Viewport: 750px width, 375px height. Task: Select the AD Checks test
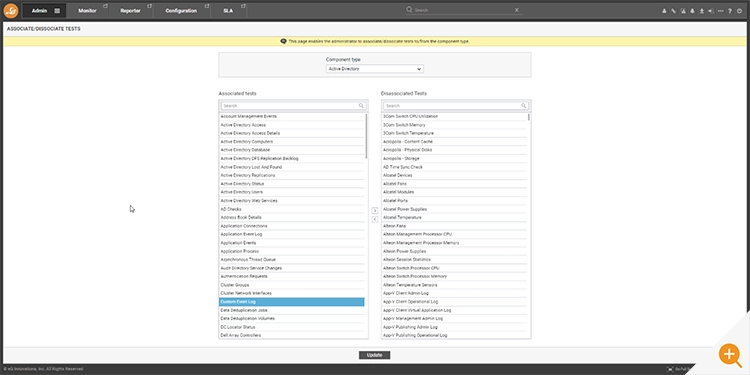tap(292, 209)
